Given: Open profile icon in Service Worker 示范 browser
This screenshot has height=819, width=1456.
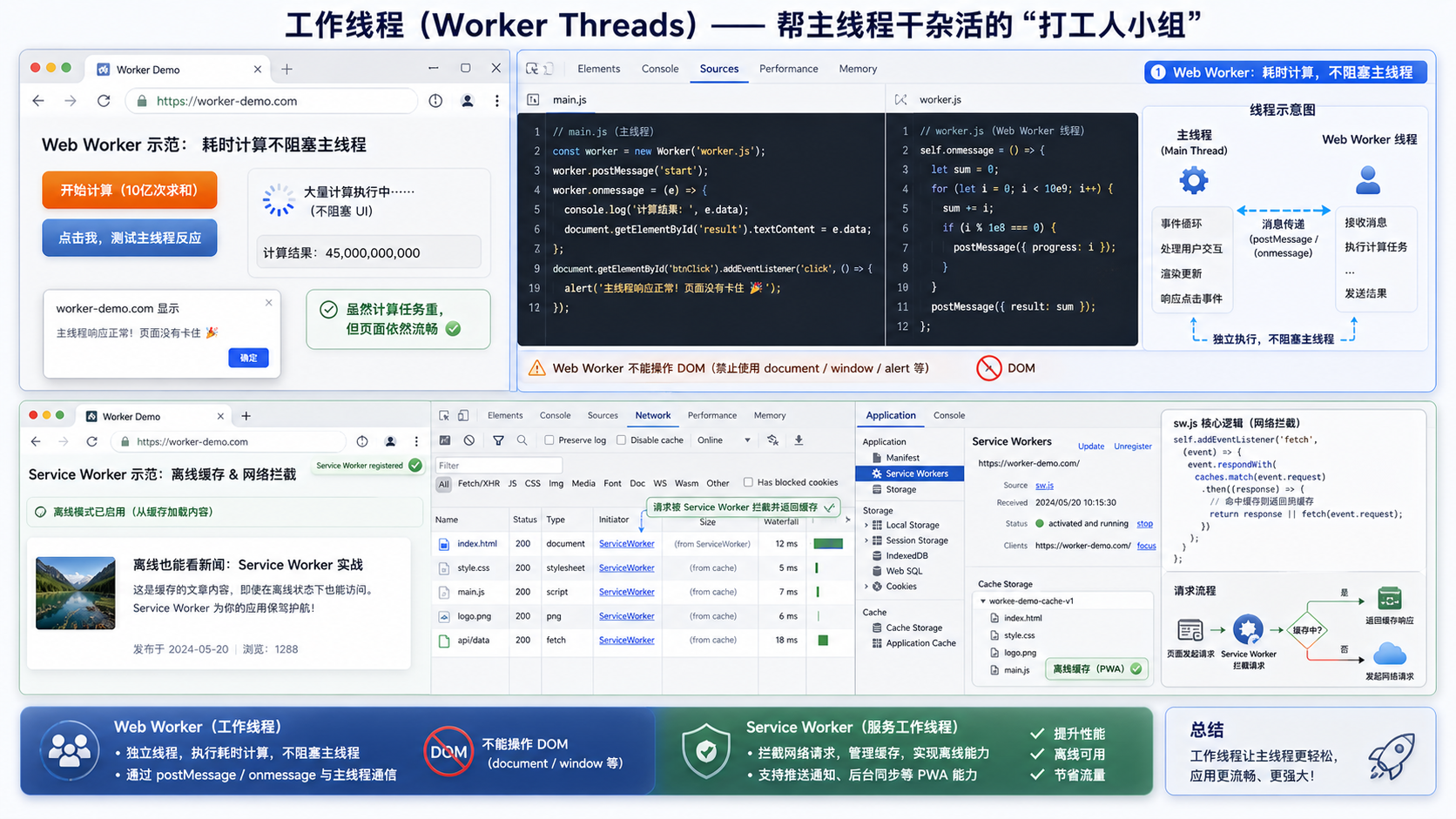Looking at the screenshot, I should 390,441.
